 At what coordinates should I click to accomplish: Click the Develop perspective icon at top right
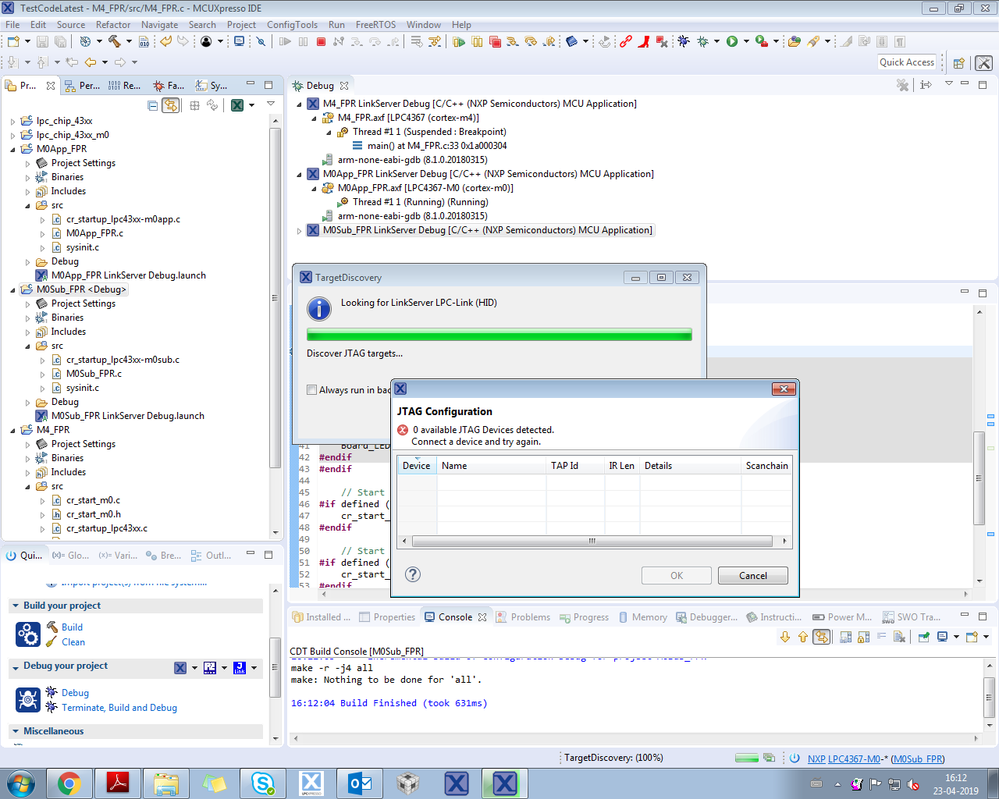point(984,62)
